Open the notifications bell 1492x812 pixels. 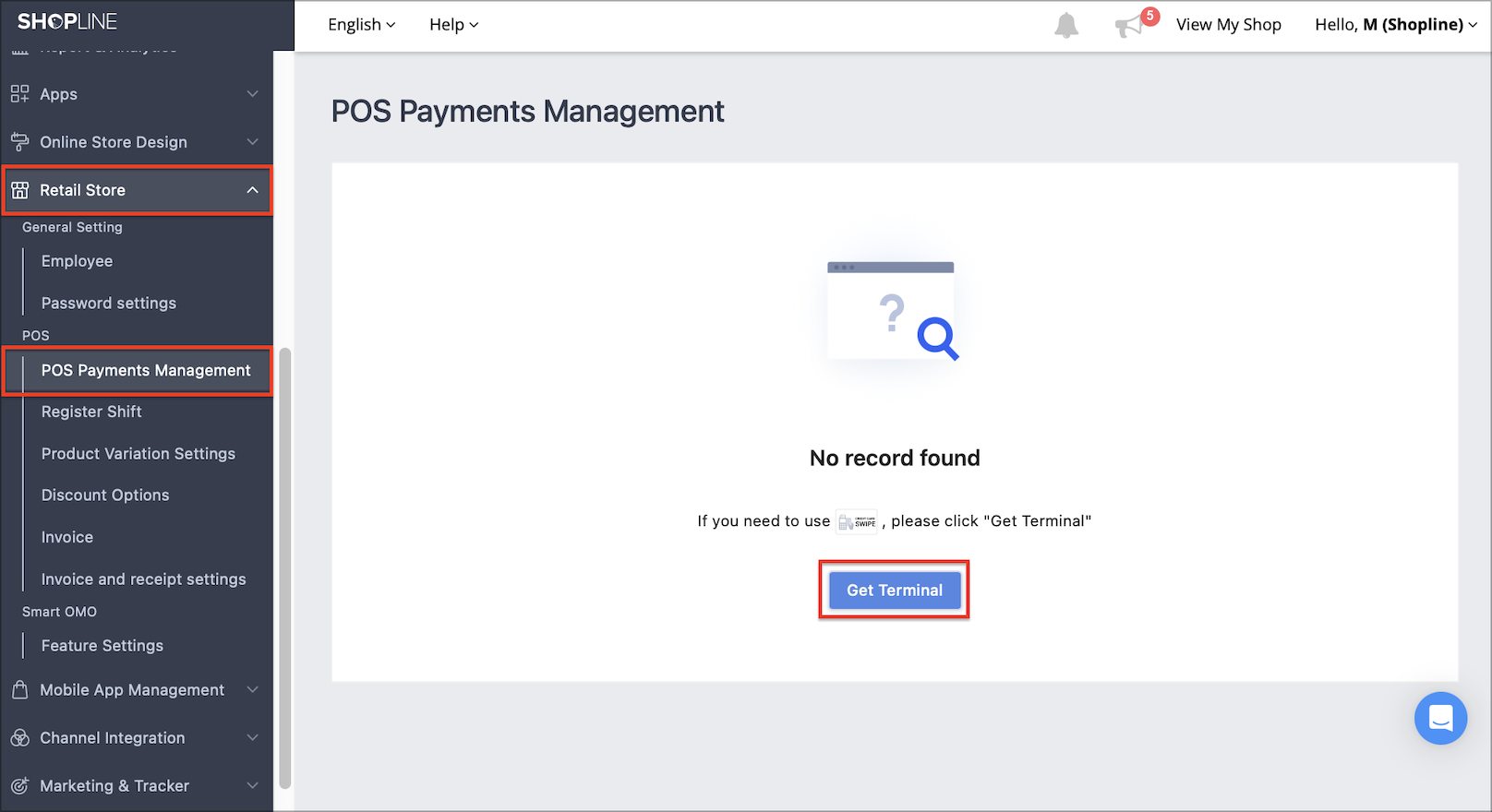[1066, 26]
